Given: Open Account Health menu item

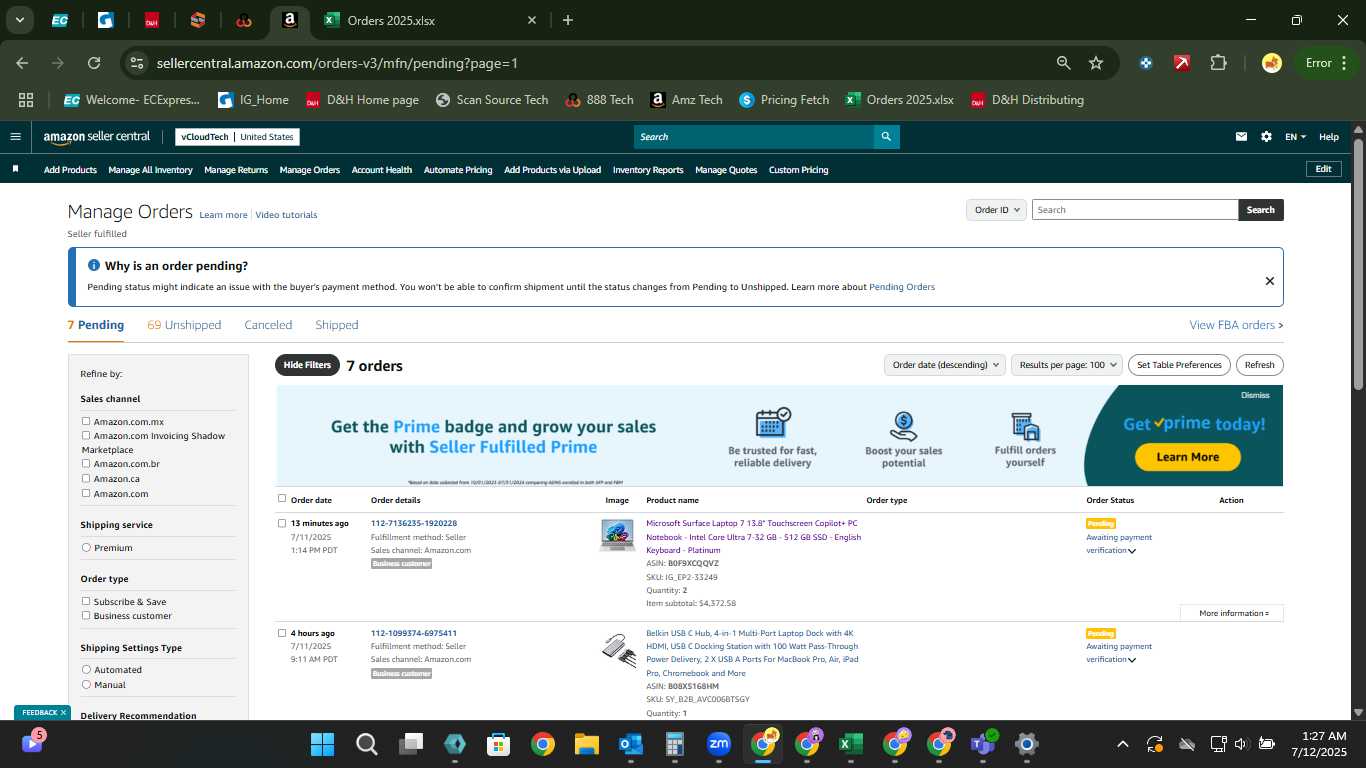Looking at the screenshot, I should point(382,170).
